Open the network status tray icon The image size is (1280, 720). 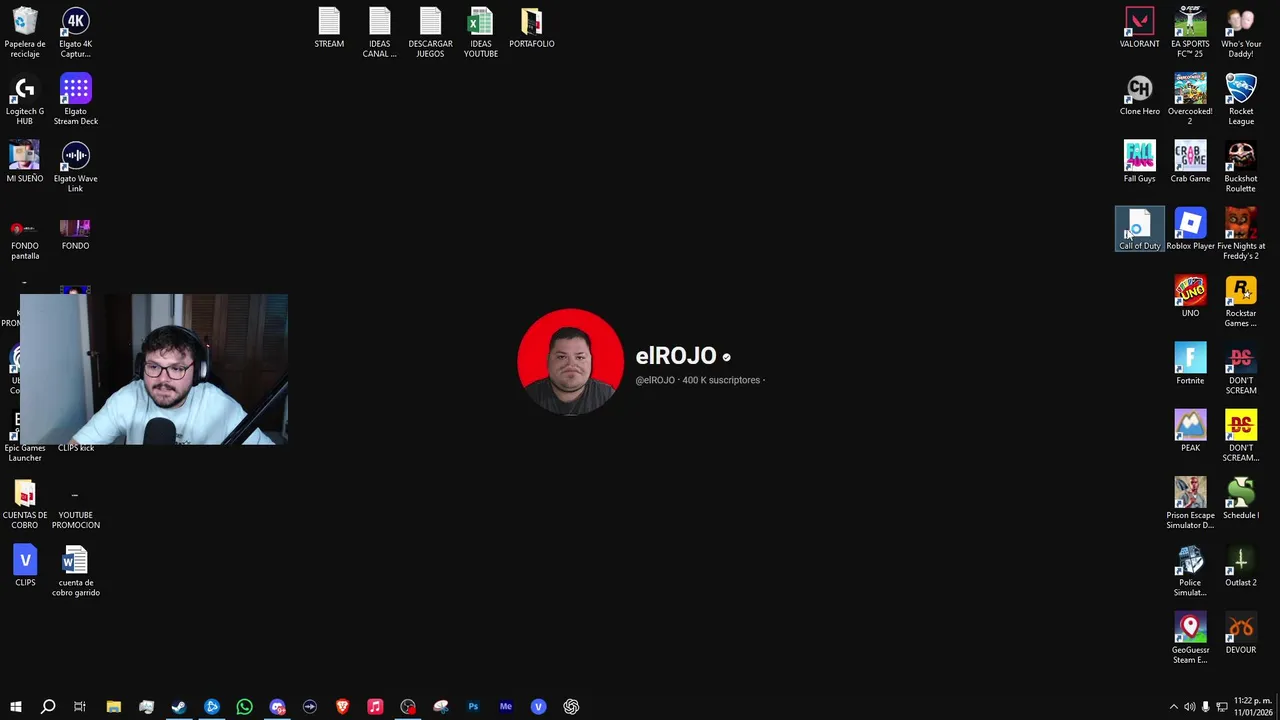(1222, 707)
